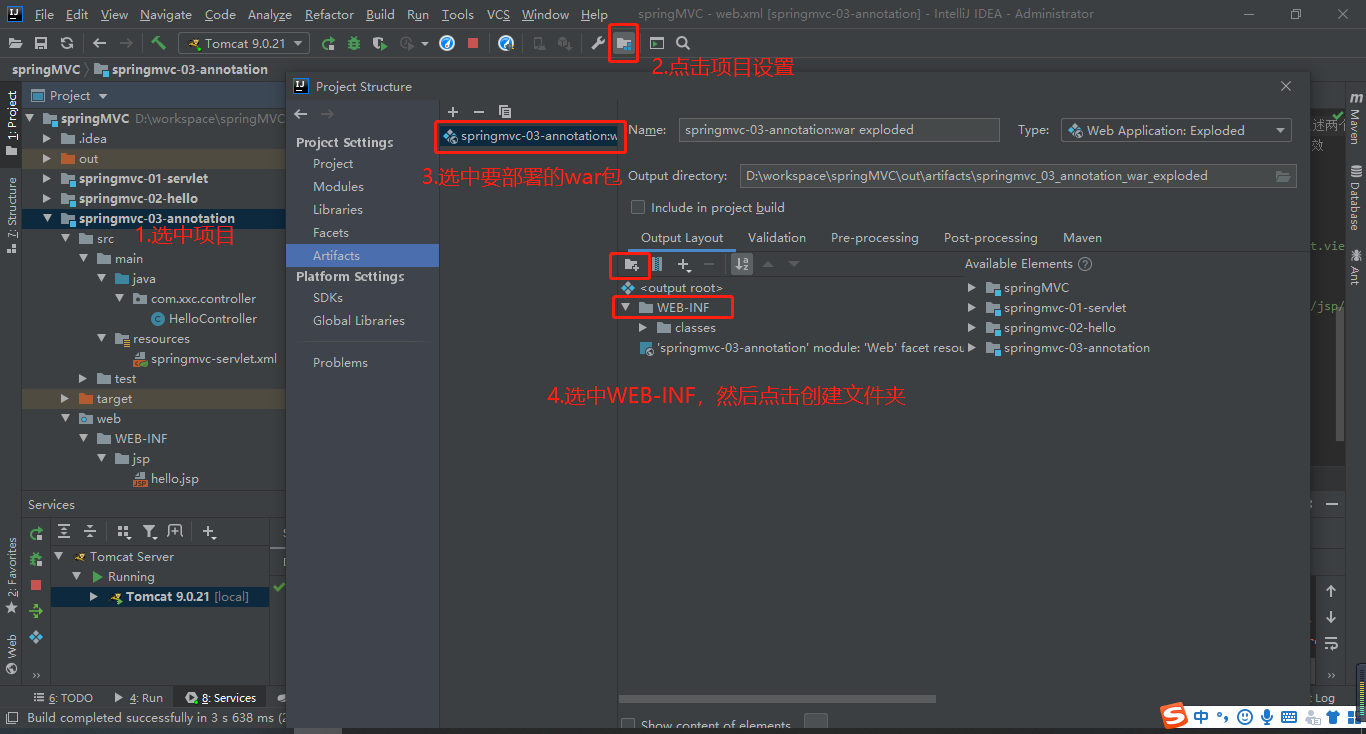The image size is (1366, 734).
Task: Switch to the Post-processing tab
Action: [x=990, y=238]
